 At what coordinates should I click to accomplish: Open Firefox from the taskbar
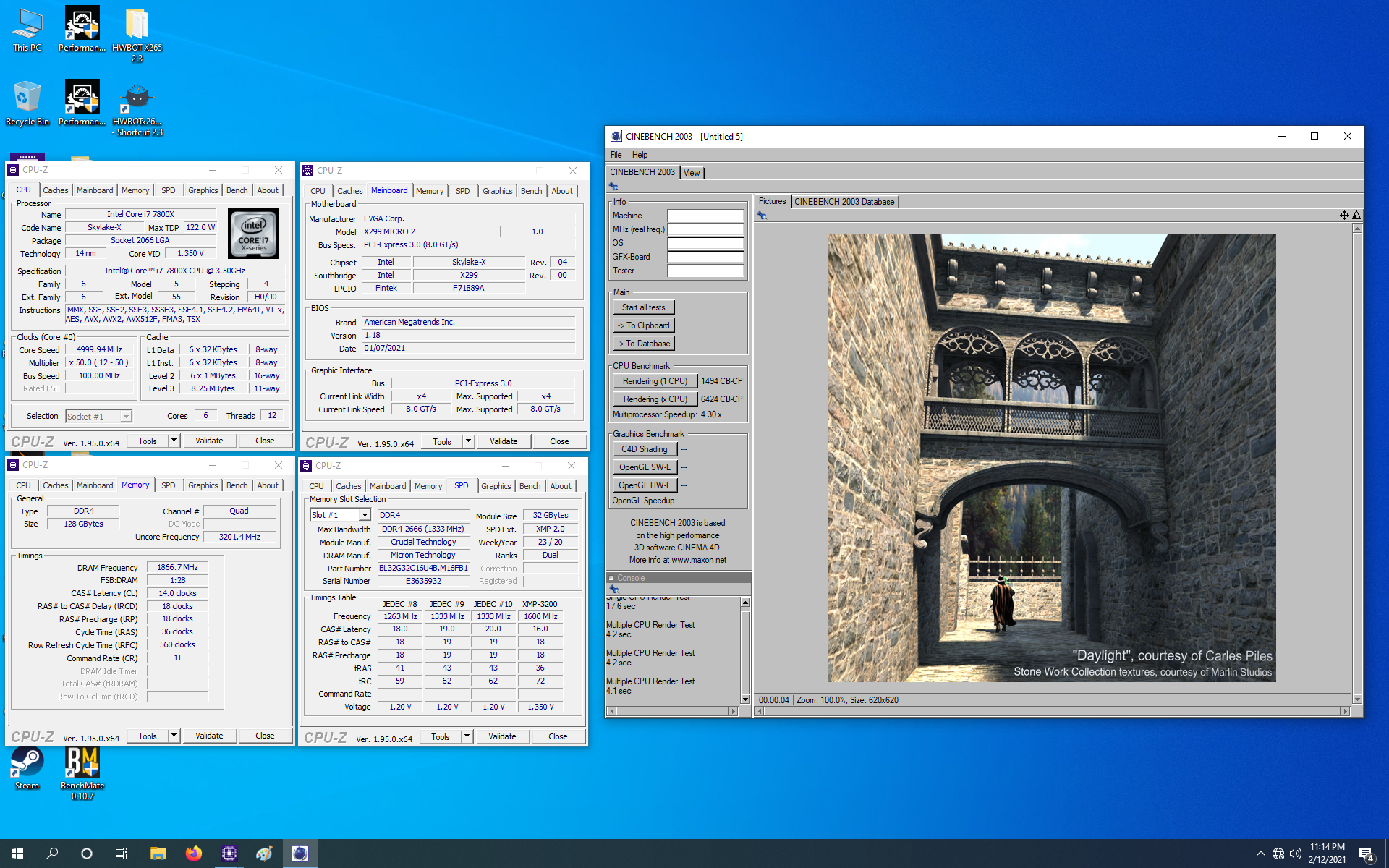click(193, 854)
